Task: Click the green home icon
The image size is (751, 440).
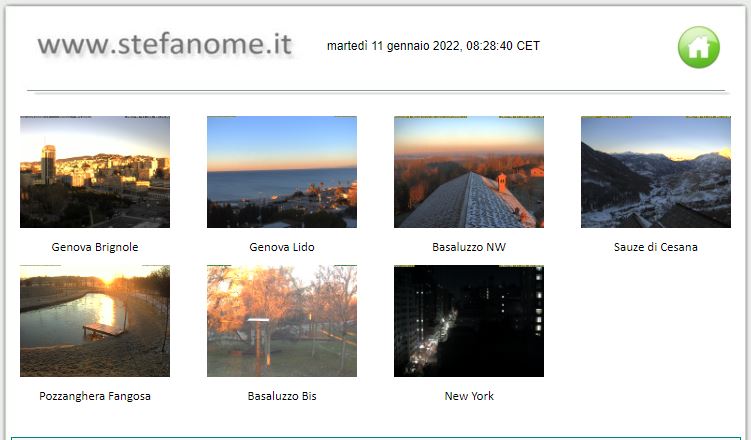Action: [698, 47]
